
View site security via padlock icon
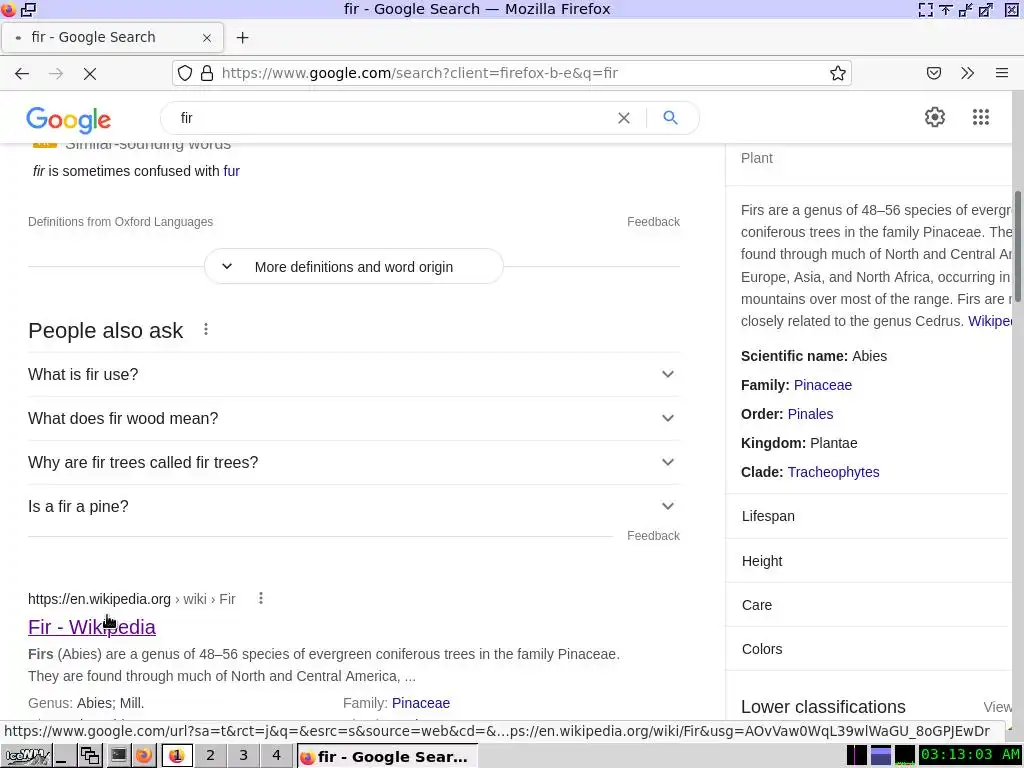point(207,73)
